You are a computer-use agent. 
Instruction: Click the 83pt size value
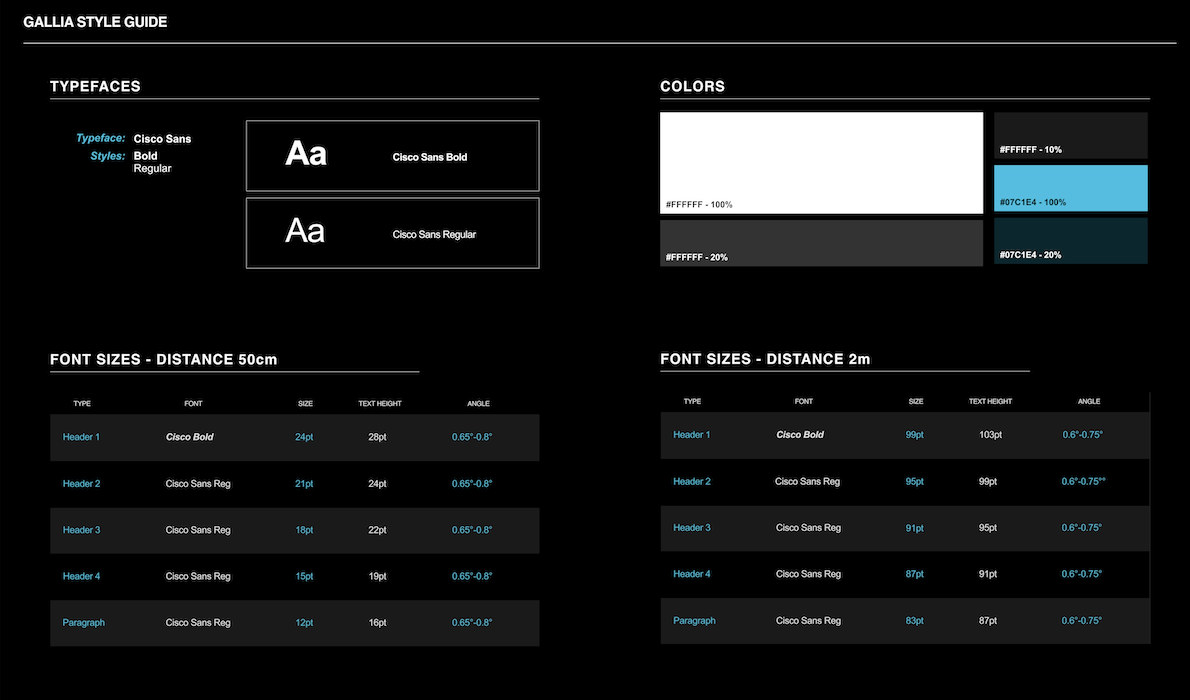pyautogui.click(x=915, y=620)
